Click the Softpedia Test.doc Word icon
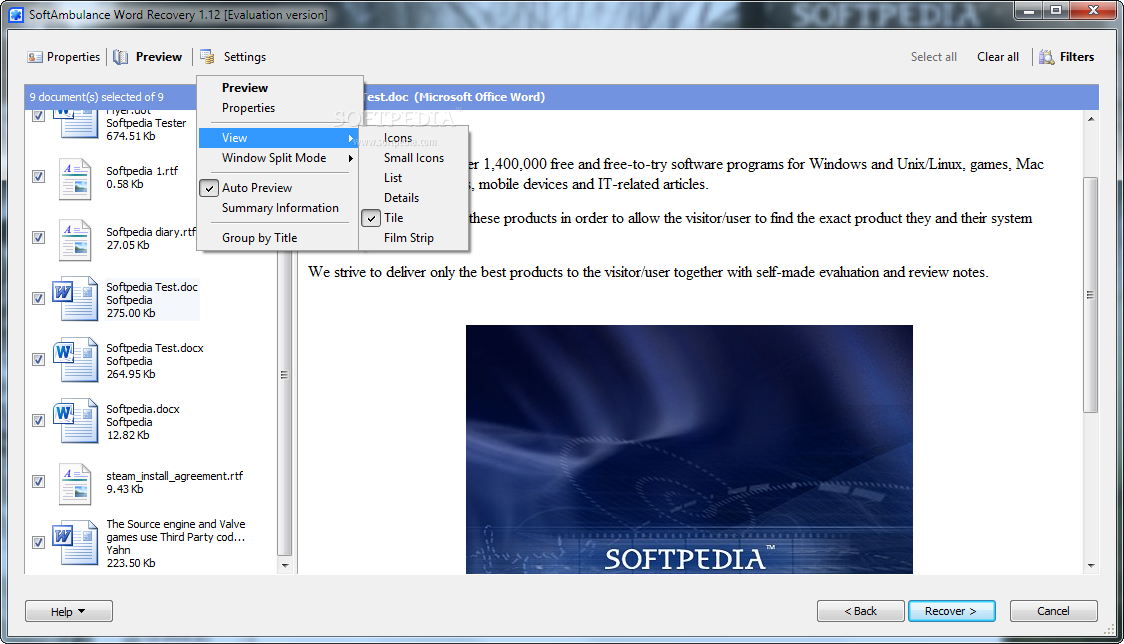 [75, 298]
